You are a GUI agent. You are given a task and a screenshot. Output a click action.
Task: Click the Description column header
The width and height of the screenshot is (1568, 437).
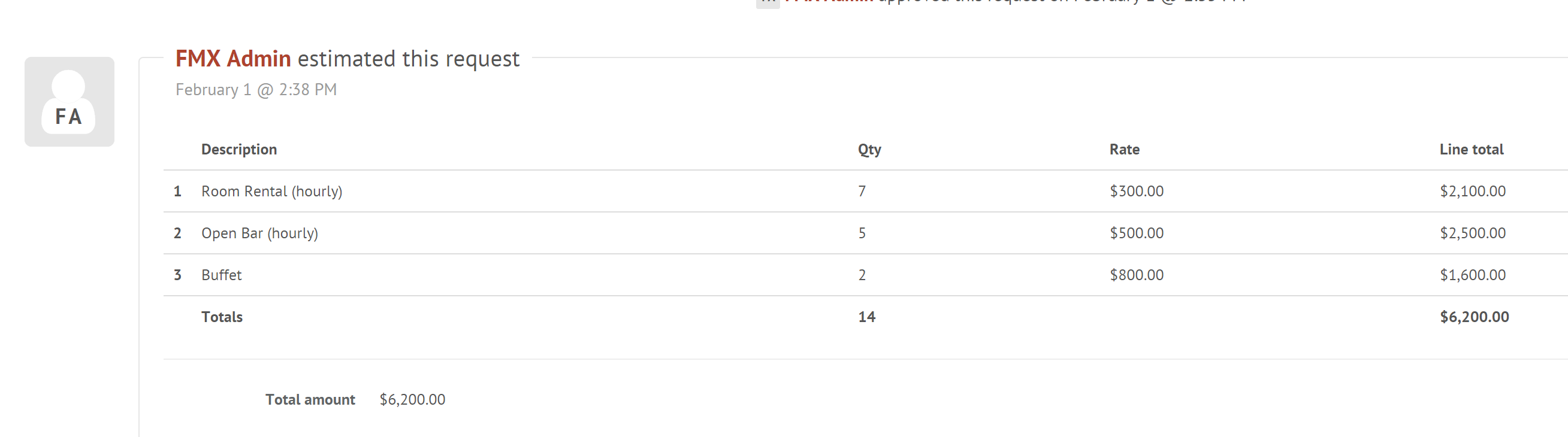click(238, 150)
